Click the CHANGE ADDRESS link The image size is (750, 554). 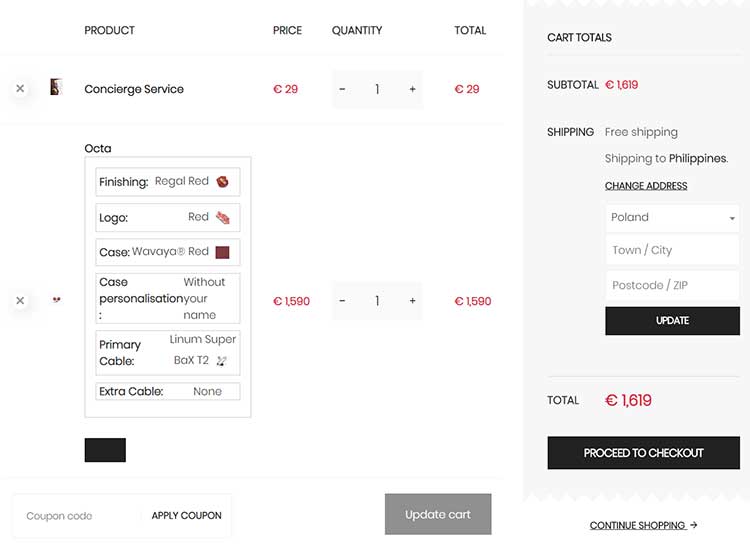(646, 186)
